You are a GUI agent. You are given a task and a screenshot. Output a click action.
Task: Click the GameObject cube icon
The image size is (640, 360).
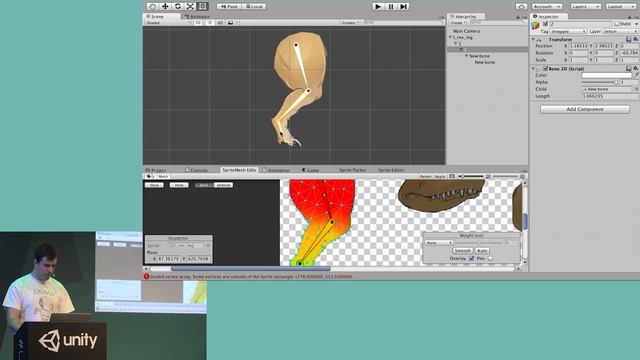[536, 26]
